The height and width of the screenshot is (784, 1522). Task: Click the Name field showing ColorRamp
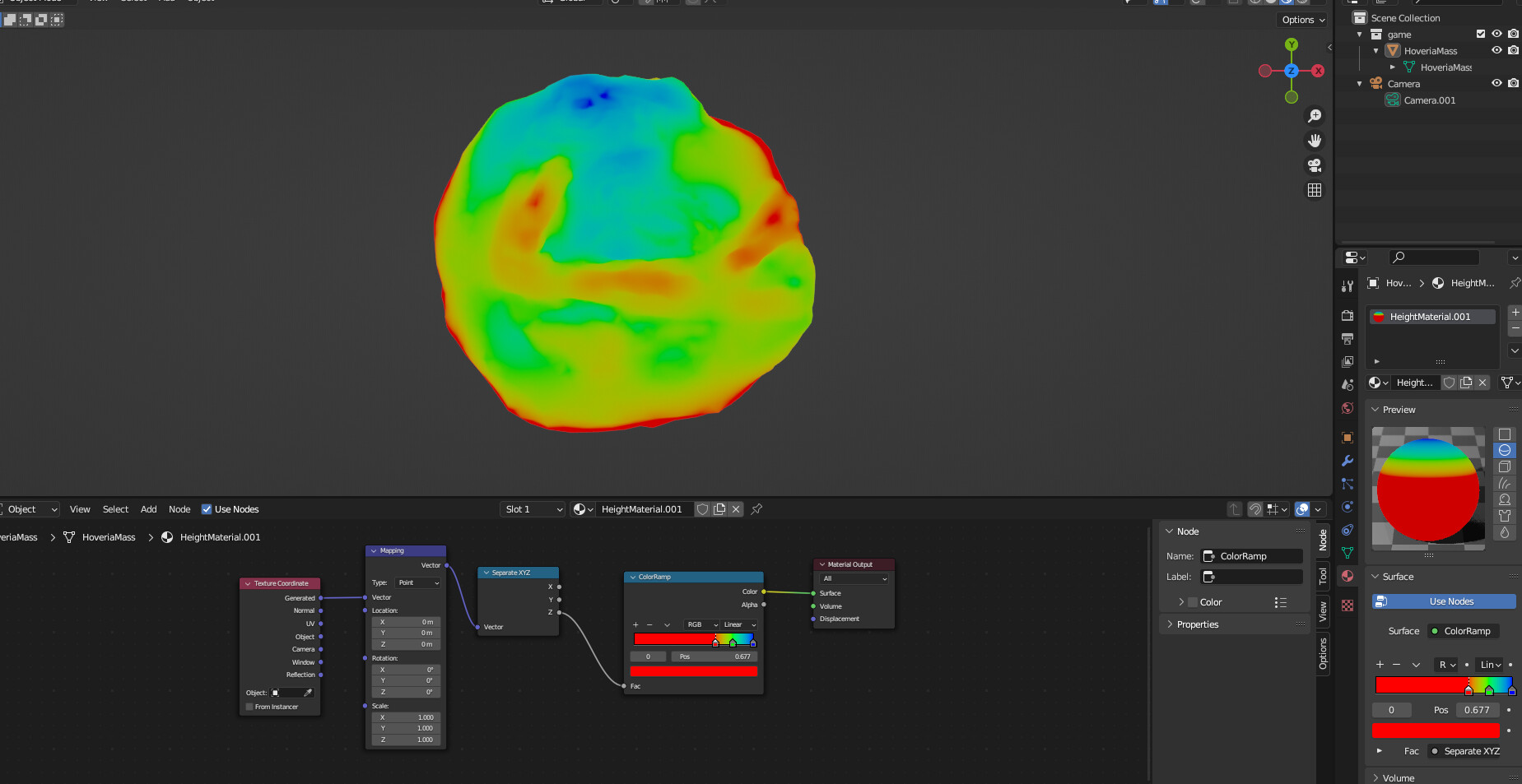[x=1250, y=556]
